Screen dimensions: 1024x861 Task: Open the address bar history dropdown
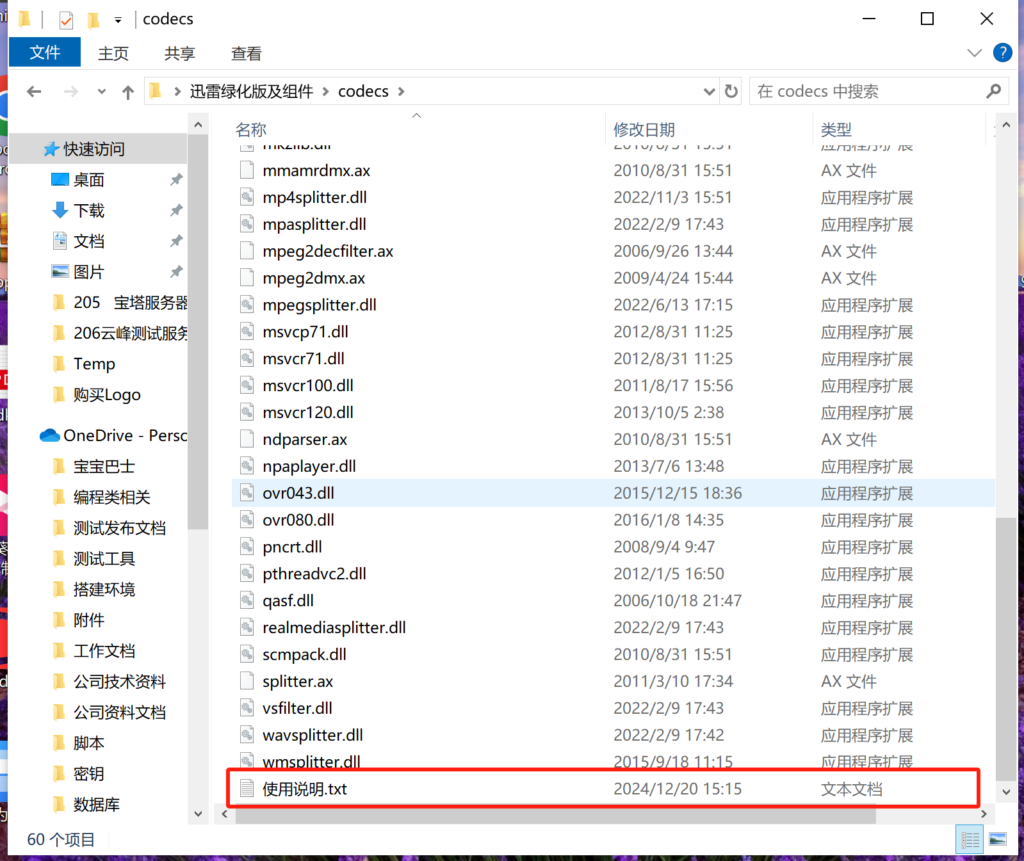(708, 91)
